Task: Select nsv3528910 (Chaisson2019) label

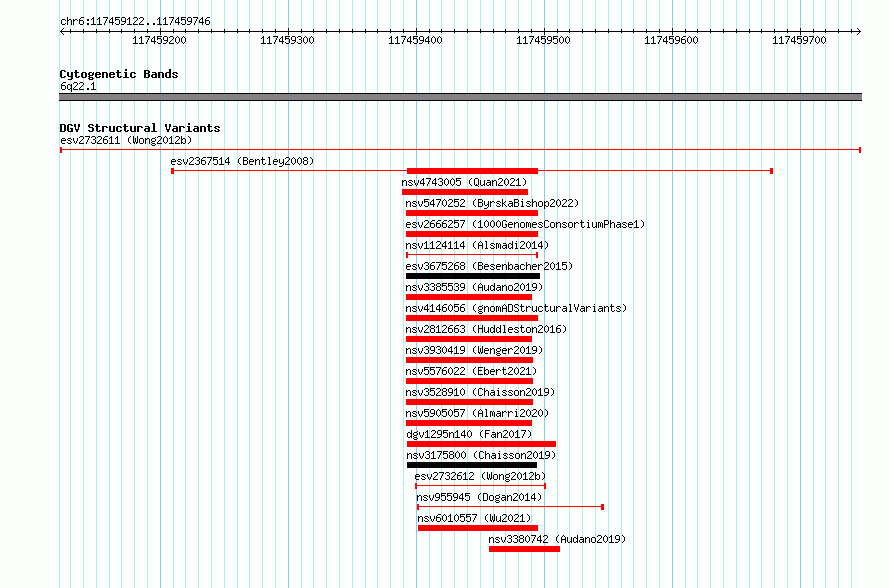Action: [x=480, y=392]
